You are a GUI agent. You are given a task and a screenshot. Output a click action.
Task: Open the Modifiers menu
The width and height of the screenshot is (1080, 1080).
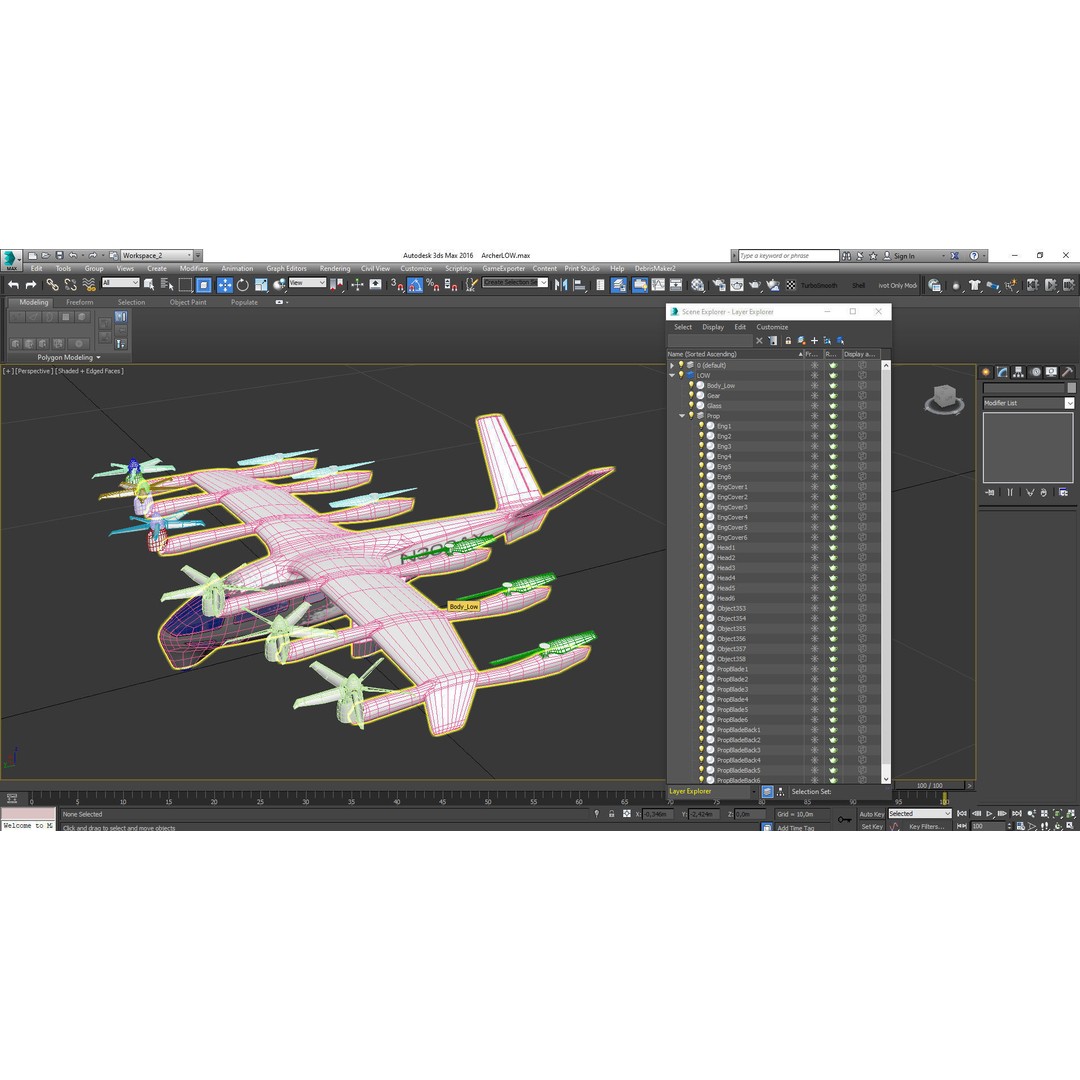point(194,269)
